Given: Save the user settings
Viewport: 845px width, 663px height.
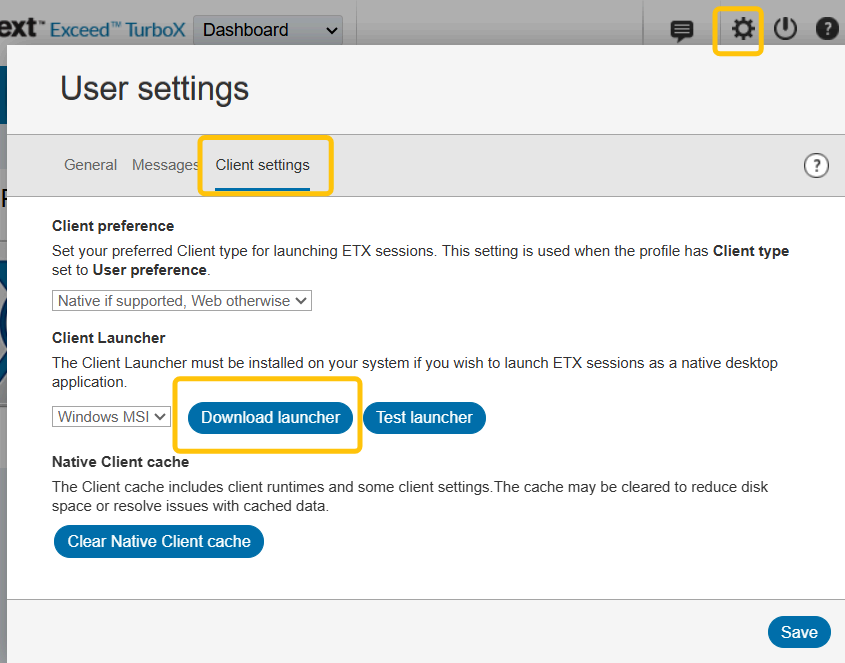Looking at the screenshot, I should (x=799, y=632).
